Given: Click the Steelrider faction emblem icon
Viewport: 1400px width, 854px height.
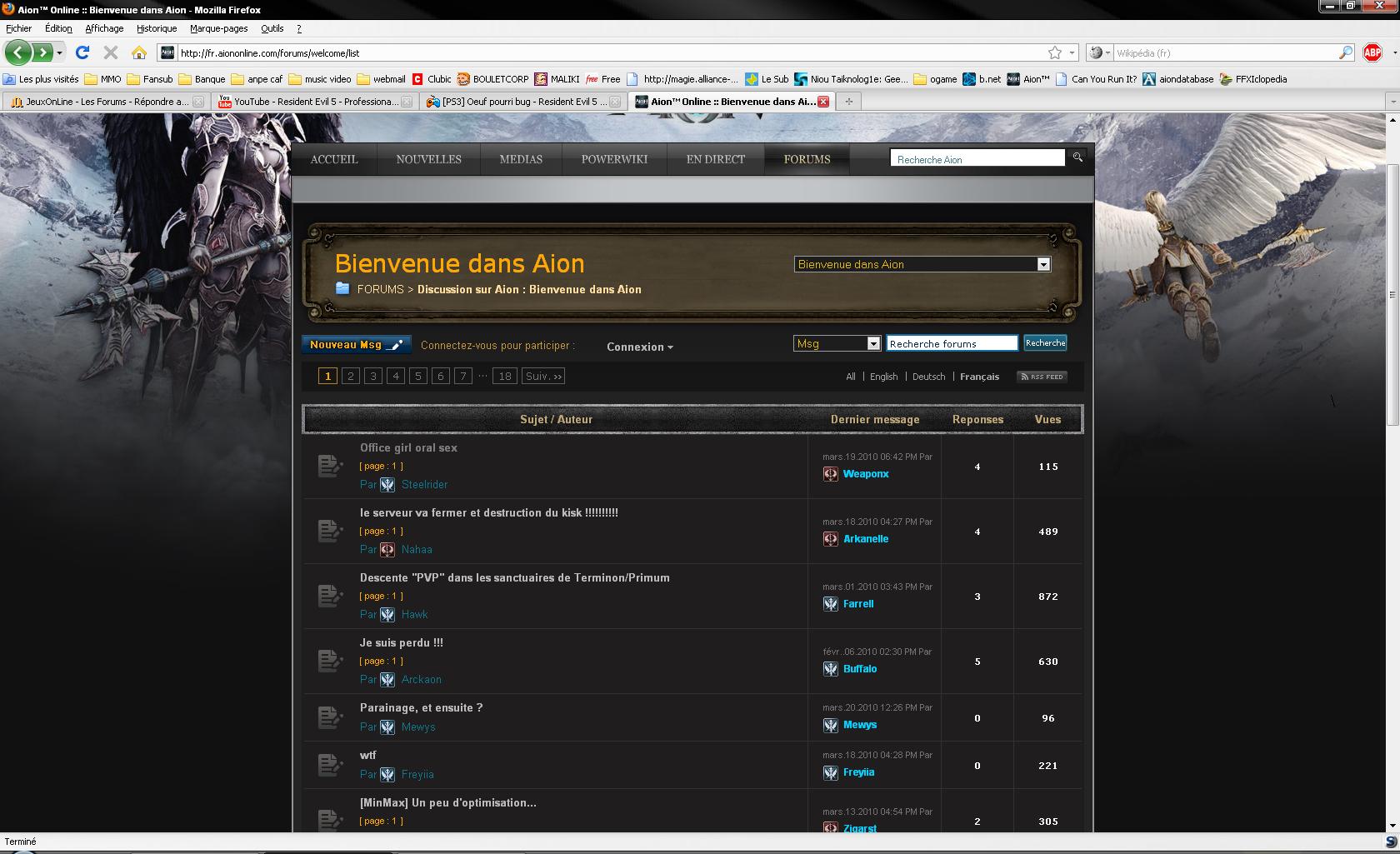Looking at the screenshot, I should [x=387, y=484].
